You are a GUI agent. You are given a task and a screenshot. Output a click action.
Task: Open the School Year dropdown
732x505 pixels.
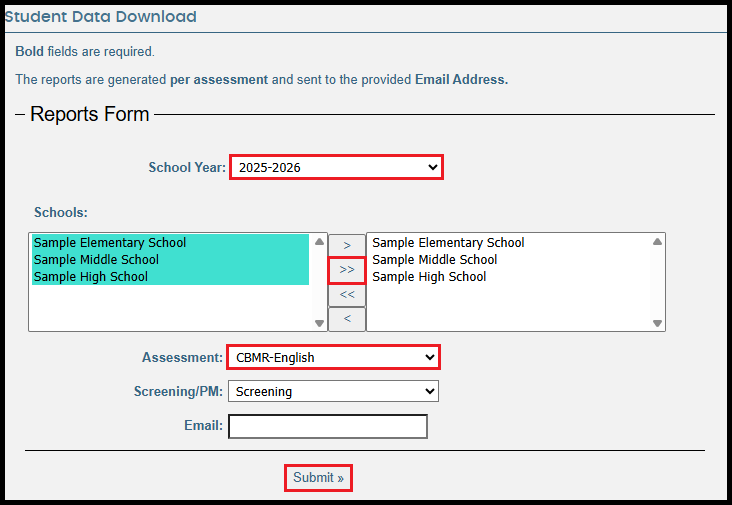tap(336, 167)
